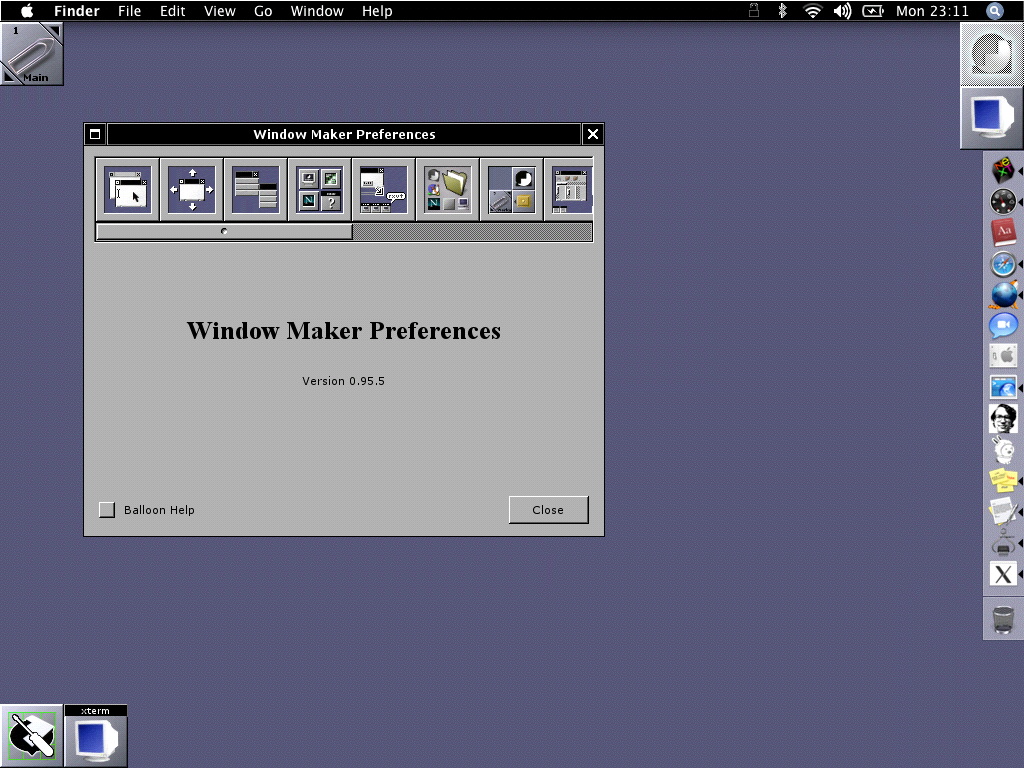Click the Safari compass icon in dock
The width and height of the screenshot is (1024, 768).
click(1003, 264)
